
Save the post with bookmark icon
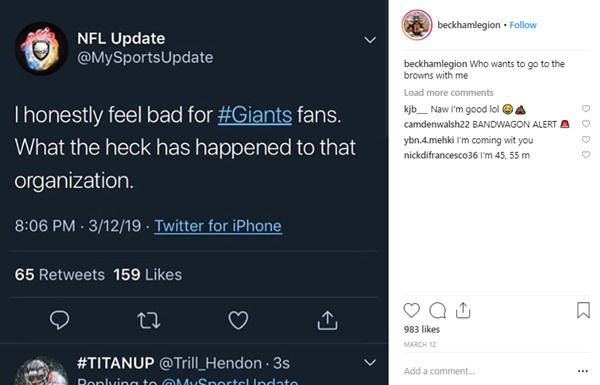[583, 310]
